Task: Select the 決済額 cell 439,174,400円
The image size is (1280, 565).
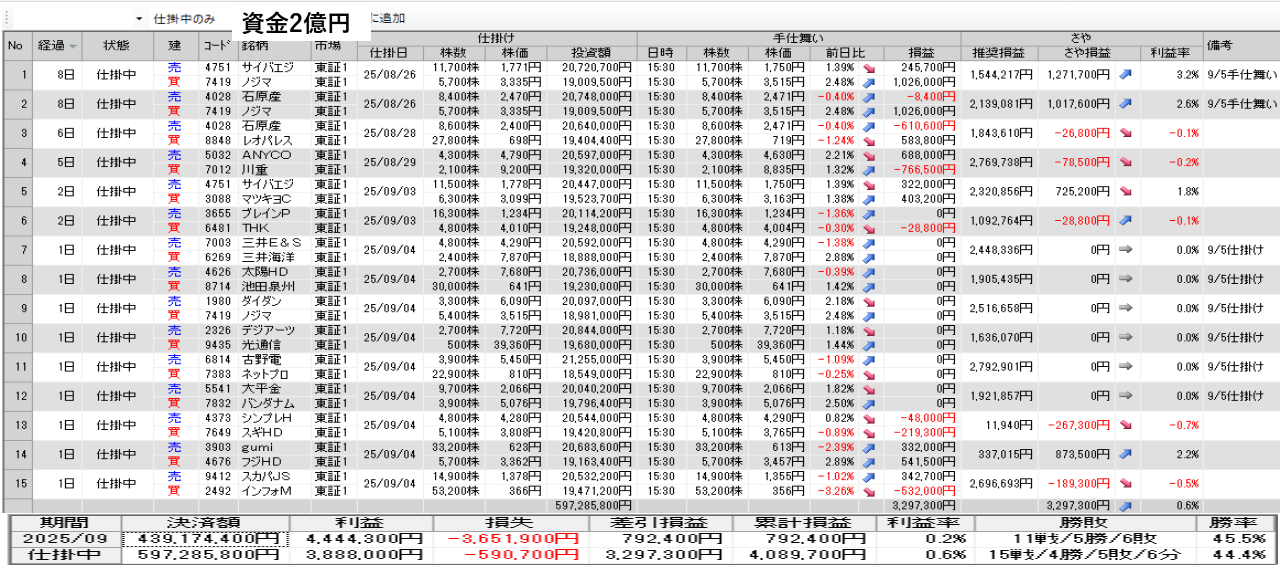Action: 205,539
